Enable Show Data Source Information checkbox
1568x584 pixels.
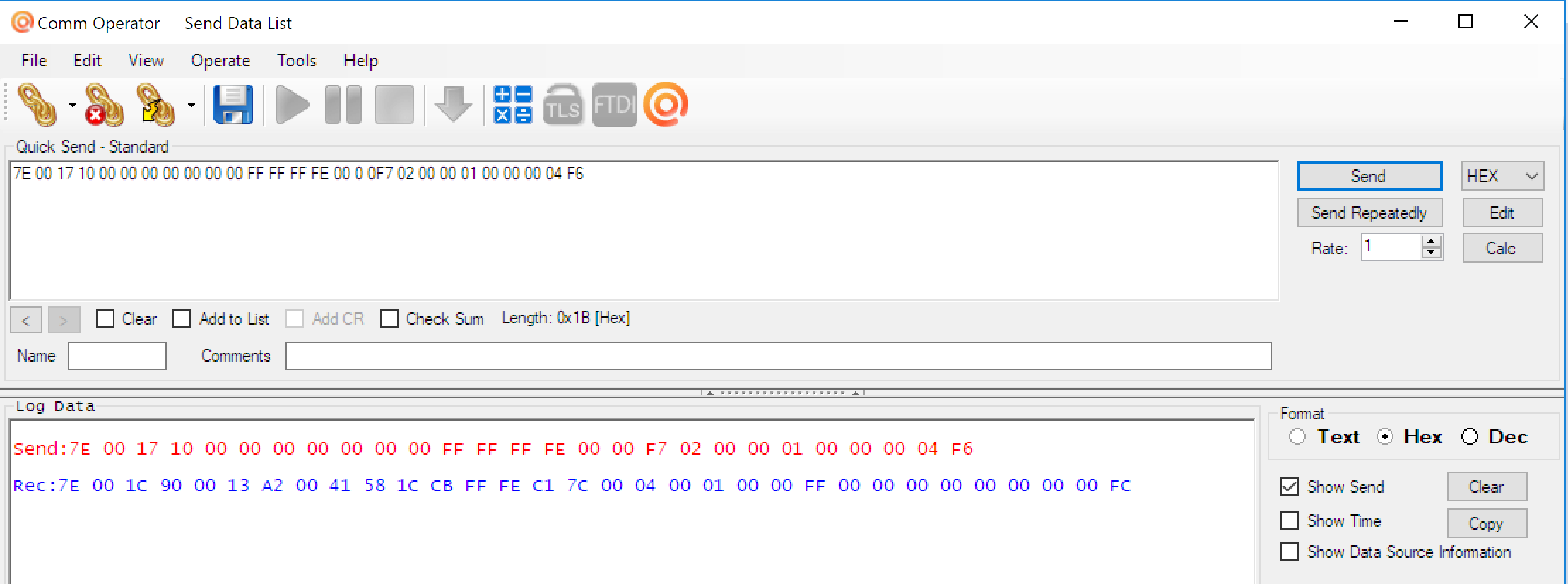coord(1290,552)
